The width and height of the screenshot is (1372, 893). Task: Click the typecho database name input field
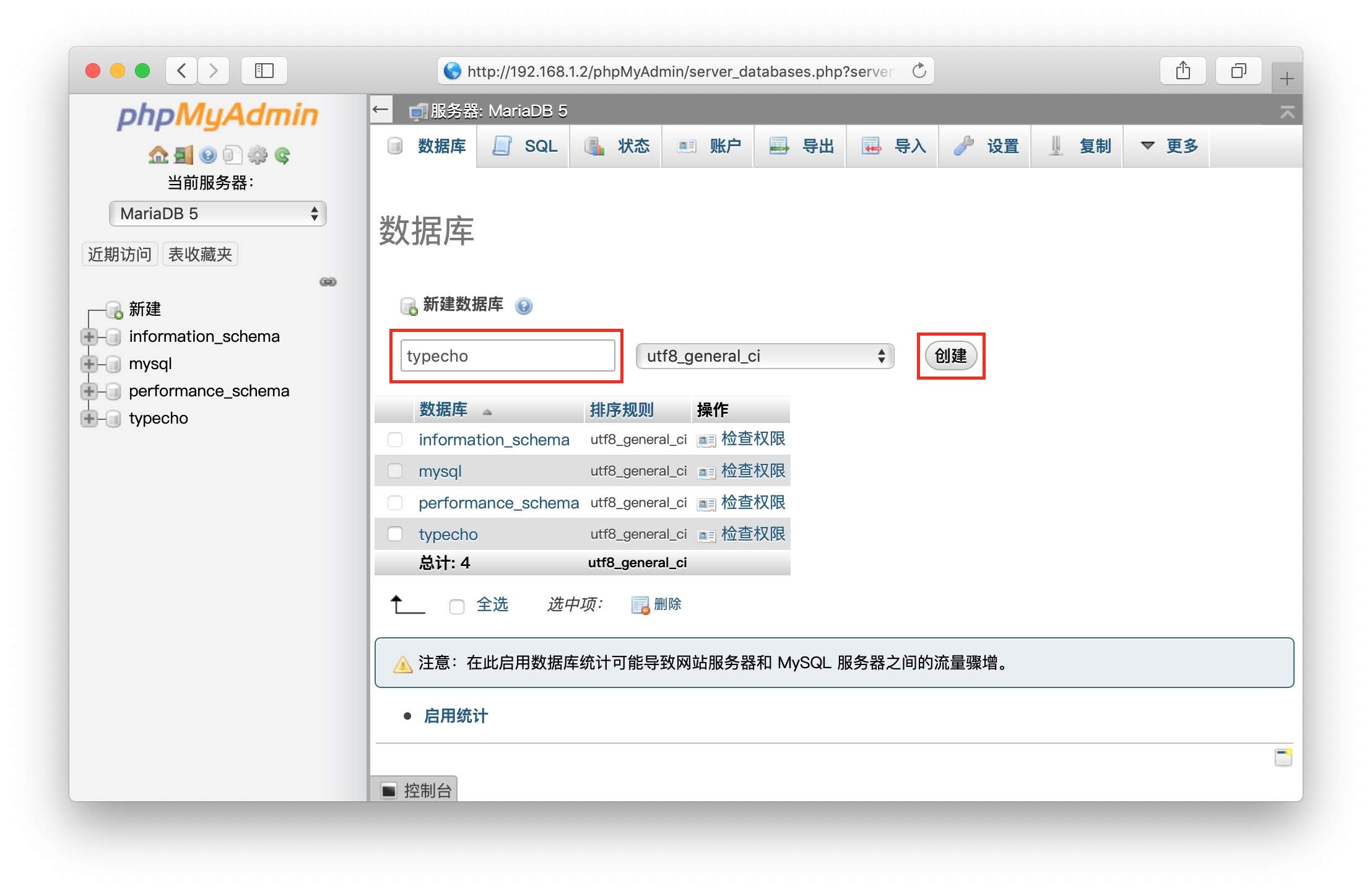pos(507,356)
